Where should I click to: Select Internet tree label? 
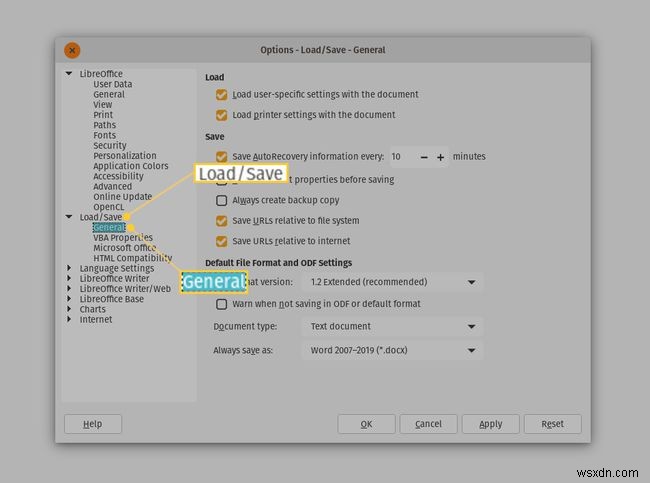click(96, 319)
